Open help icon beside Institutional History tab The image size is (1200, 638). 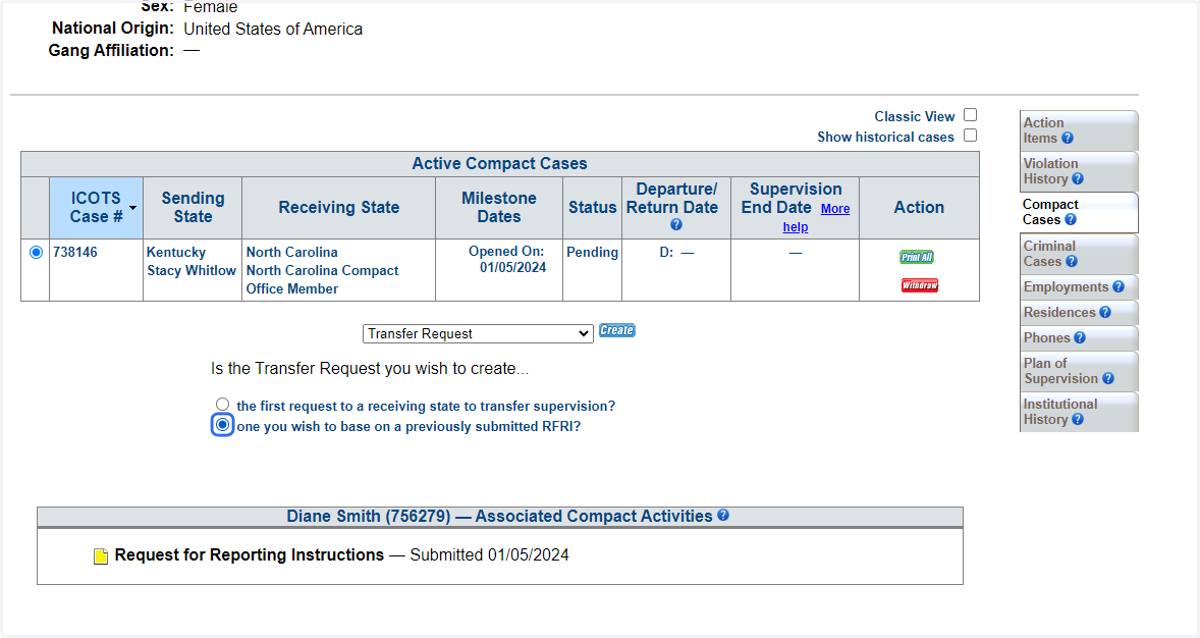pyautogui.click(x=1077, y=420)
